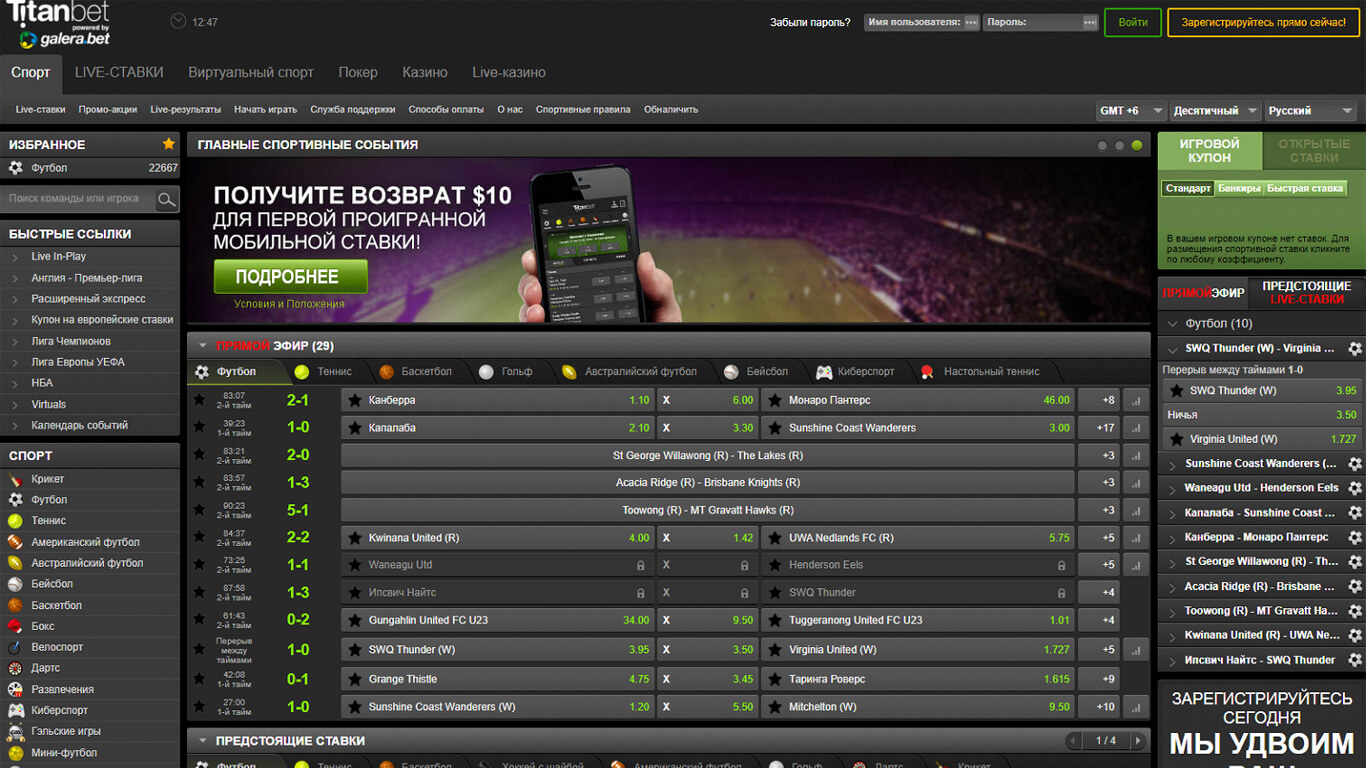Click gear icon next to Ипсвич Найтс - SWQ Thunder
The width and height of the screenshot is (1366, 768).
point(1355,660)
